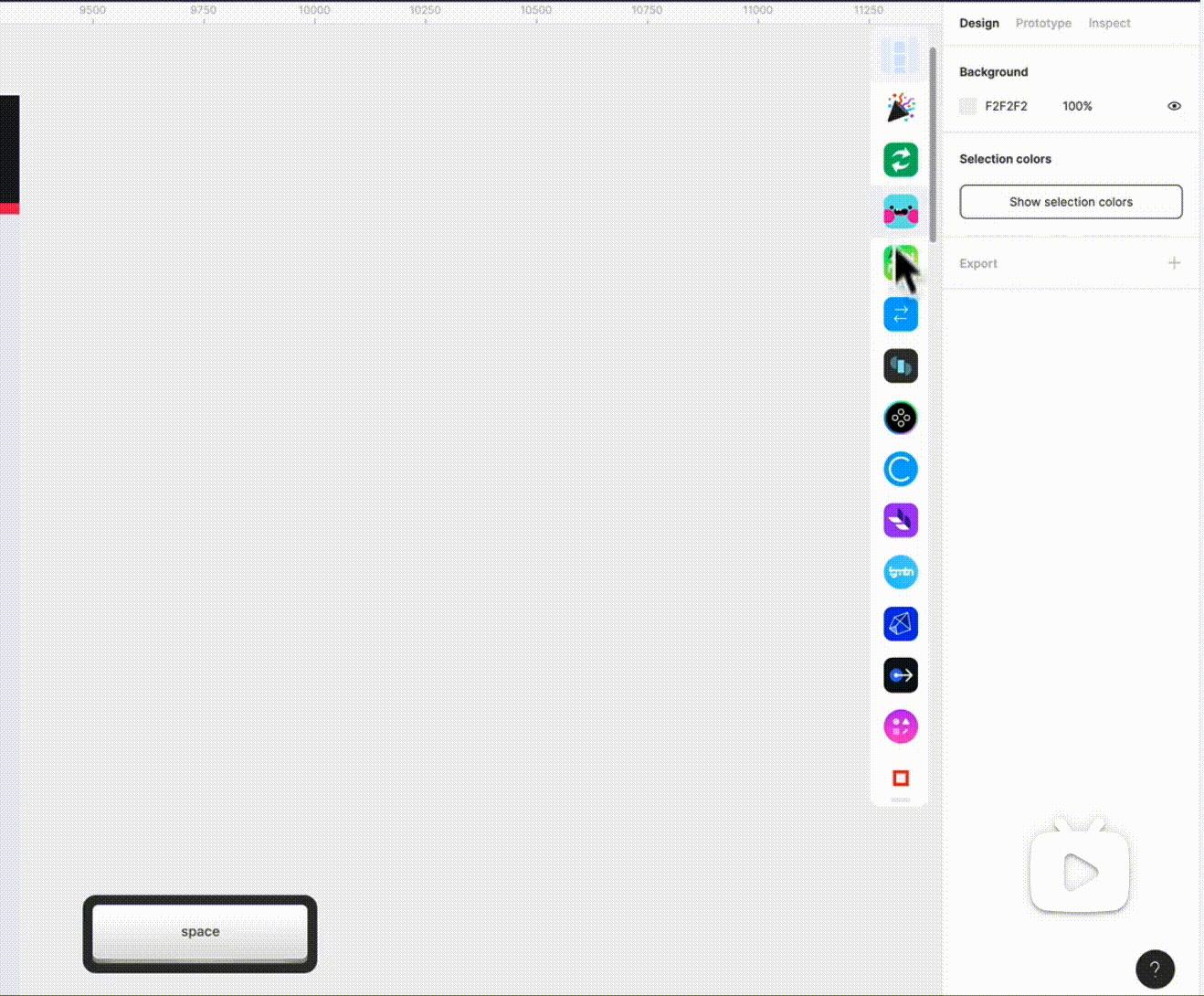Toggle background visibility eye icon
This screenshot has height=996, width=1204.
pos(1174,106)
